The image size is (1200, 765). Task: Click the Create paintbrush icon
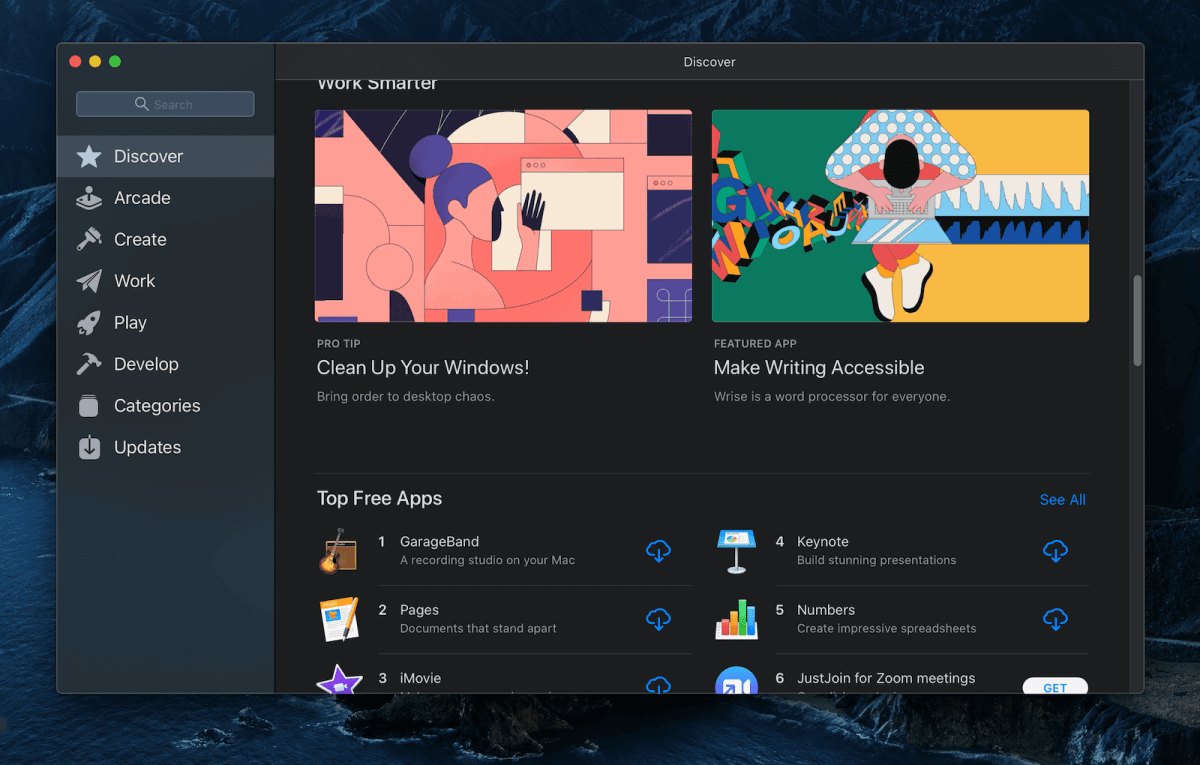point(89,239)
